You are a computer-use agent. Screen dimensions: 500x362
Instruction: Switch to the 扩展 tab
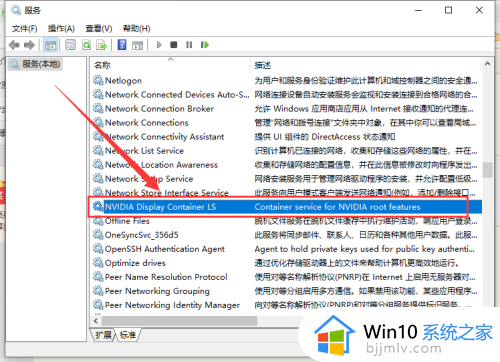point(103,335)
